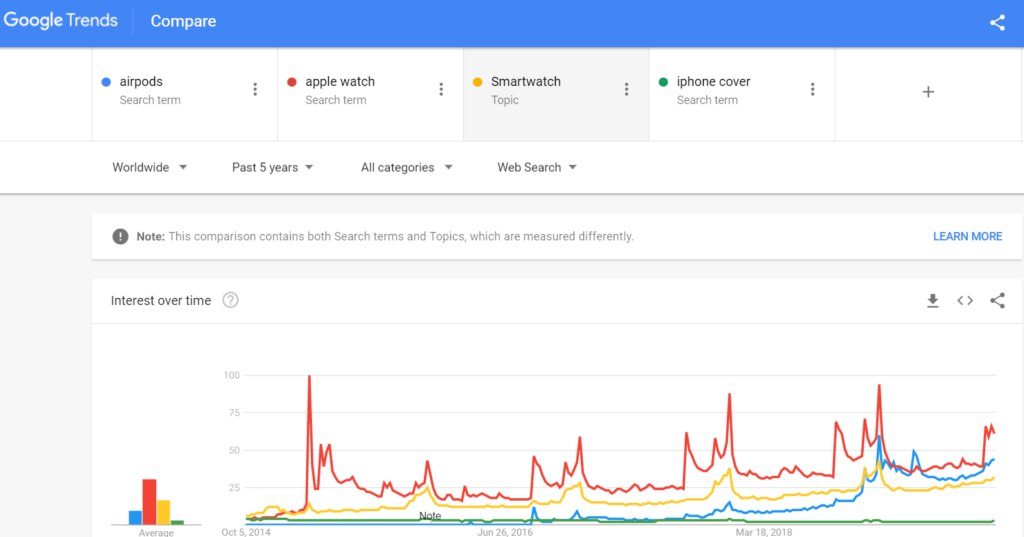The width and height of the screenshot is (1024, 537).
Task: Go to the Google Trends home logo
Action: click(x=61, y=21)
